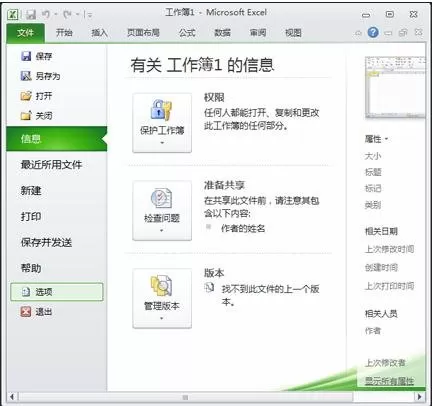Viewport: 432px width, 406px height.
Task: Click the 权限 heading text
Action: [x=214, y=98]
